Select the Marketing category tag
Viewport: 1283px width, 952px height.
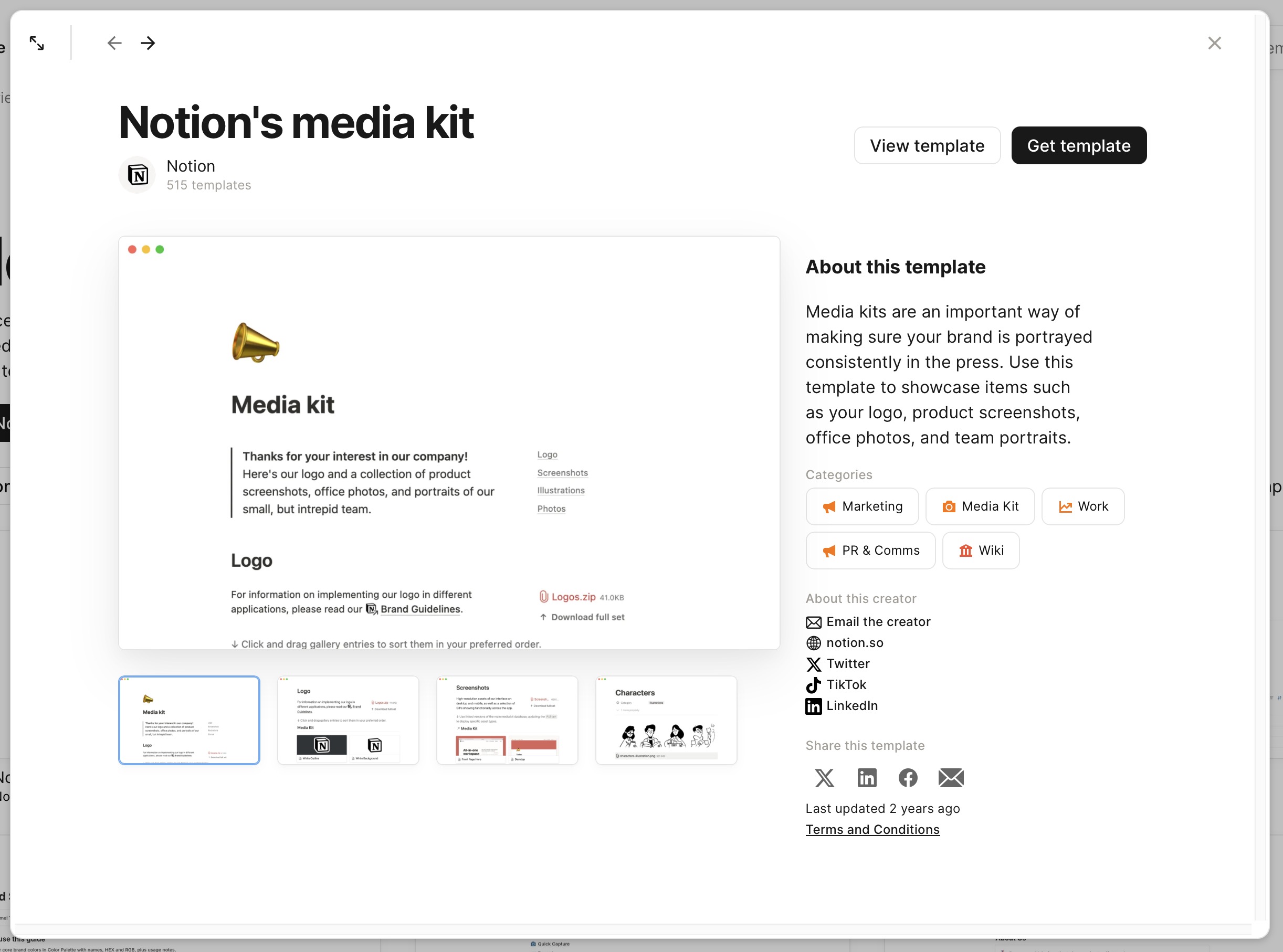(863, 506)
